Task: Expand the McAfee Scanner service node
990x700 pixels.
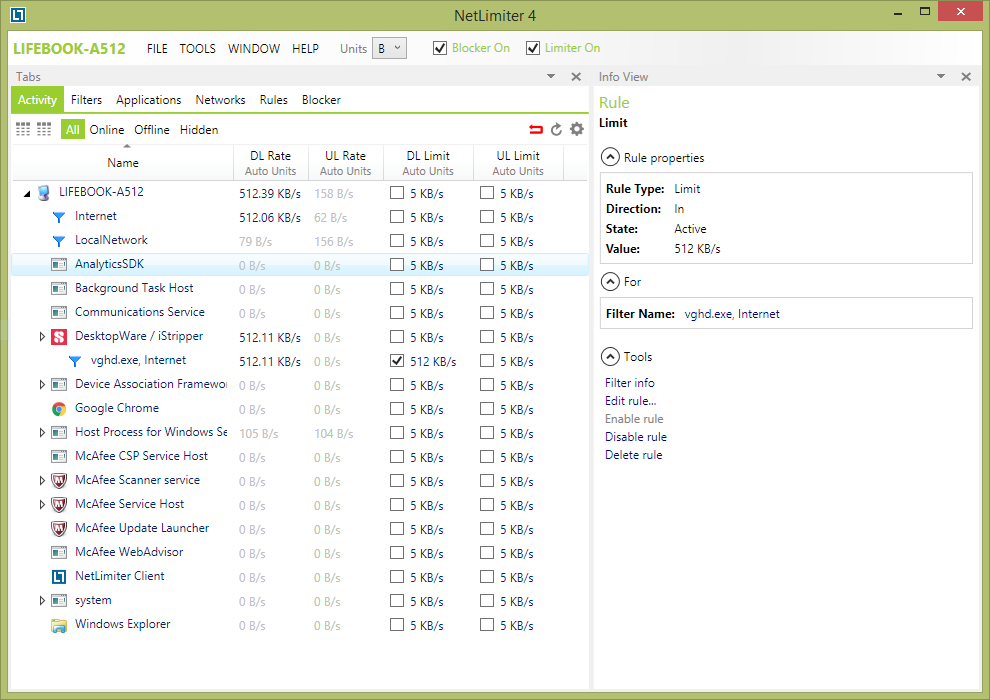Action: 42,480
